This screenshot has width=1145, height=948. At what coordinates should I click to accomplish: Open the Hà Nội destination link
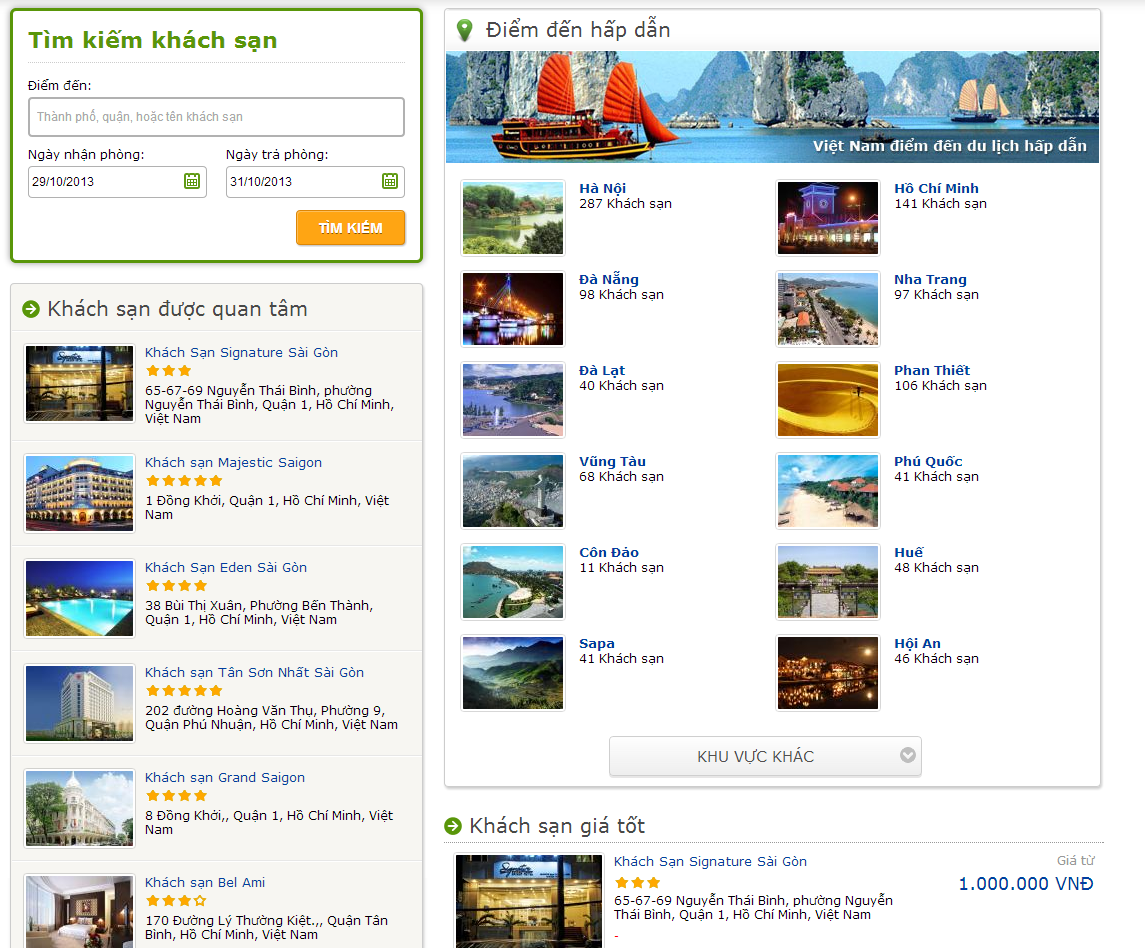(x=601, y=187)
